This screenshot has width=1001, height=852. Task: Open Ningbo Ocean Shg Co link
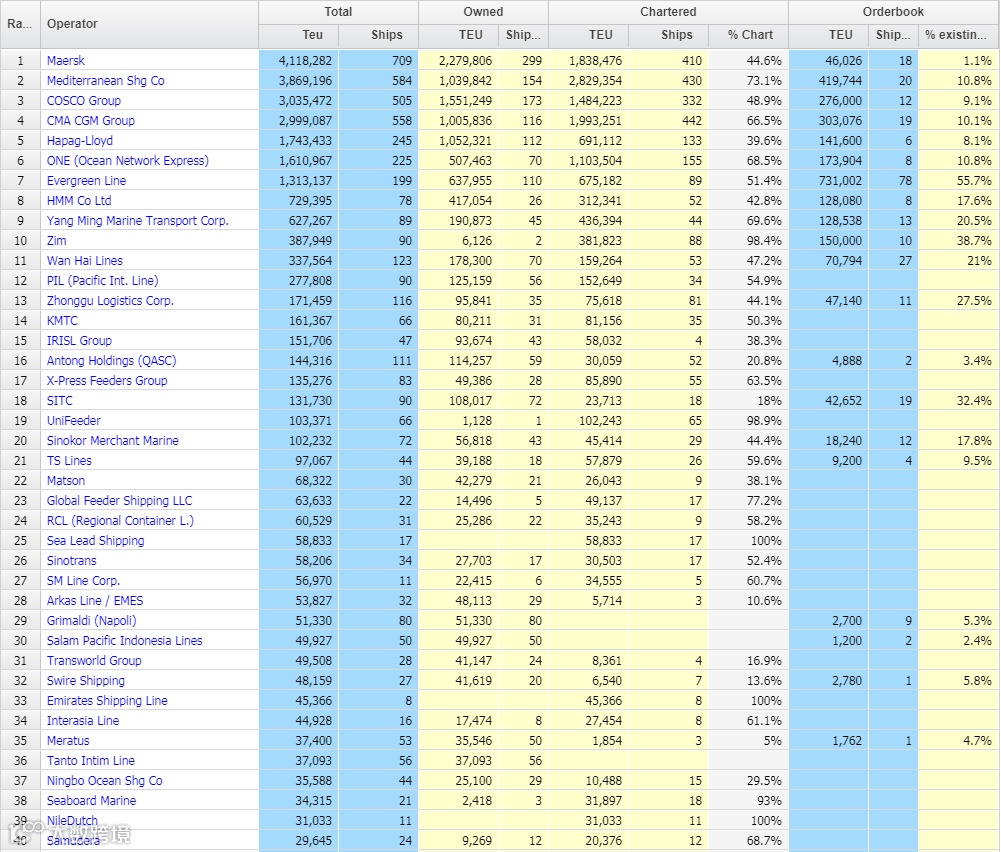tap(104, 781)
